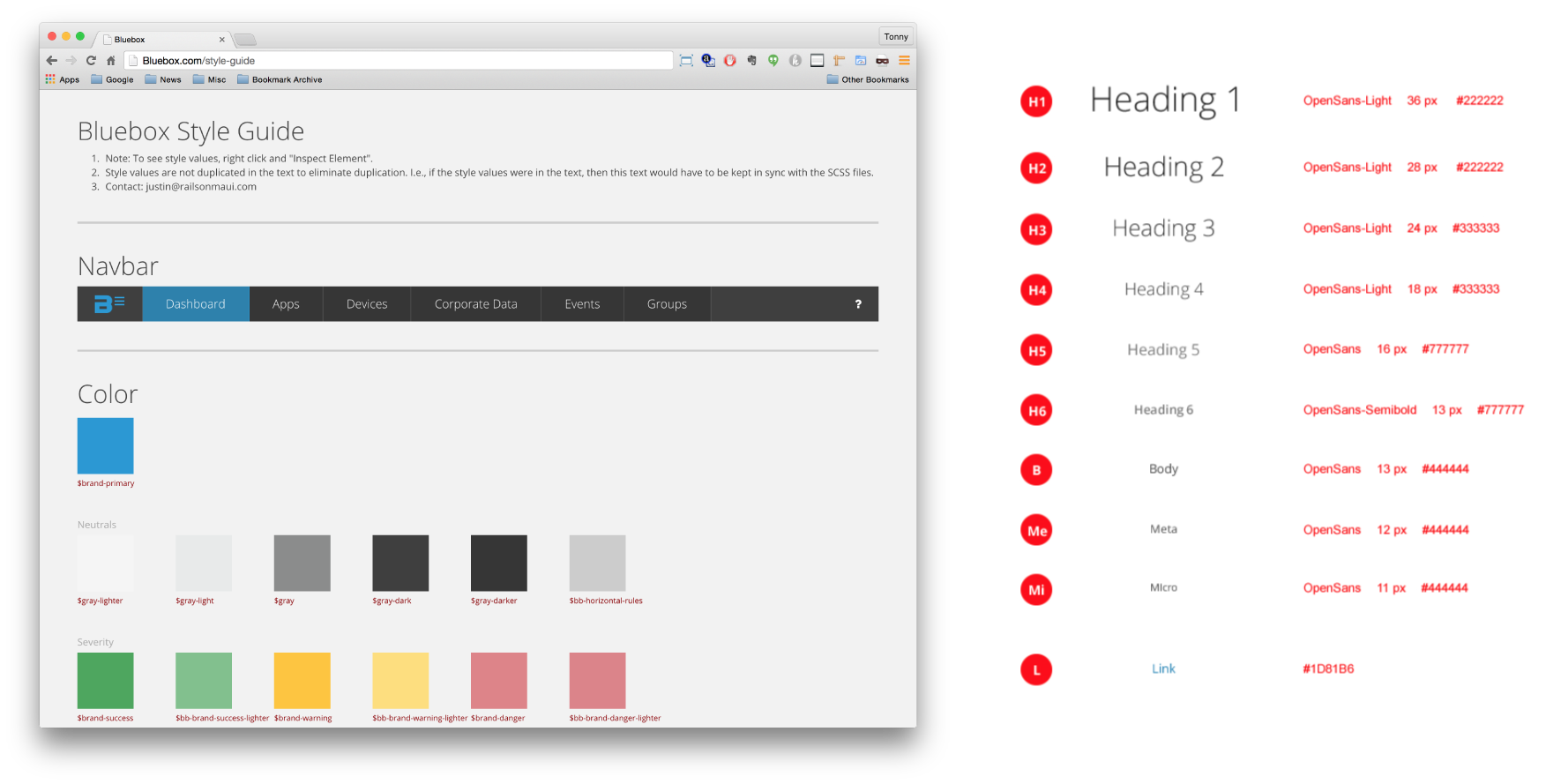1568x784 pixels.
Task: Expand the News bookmarks folder
Action: pos(163,79)
